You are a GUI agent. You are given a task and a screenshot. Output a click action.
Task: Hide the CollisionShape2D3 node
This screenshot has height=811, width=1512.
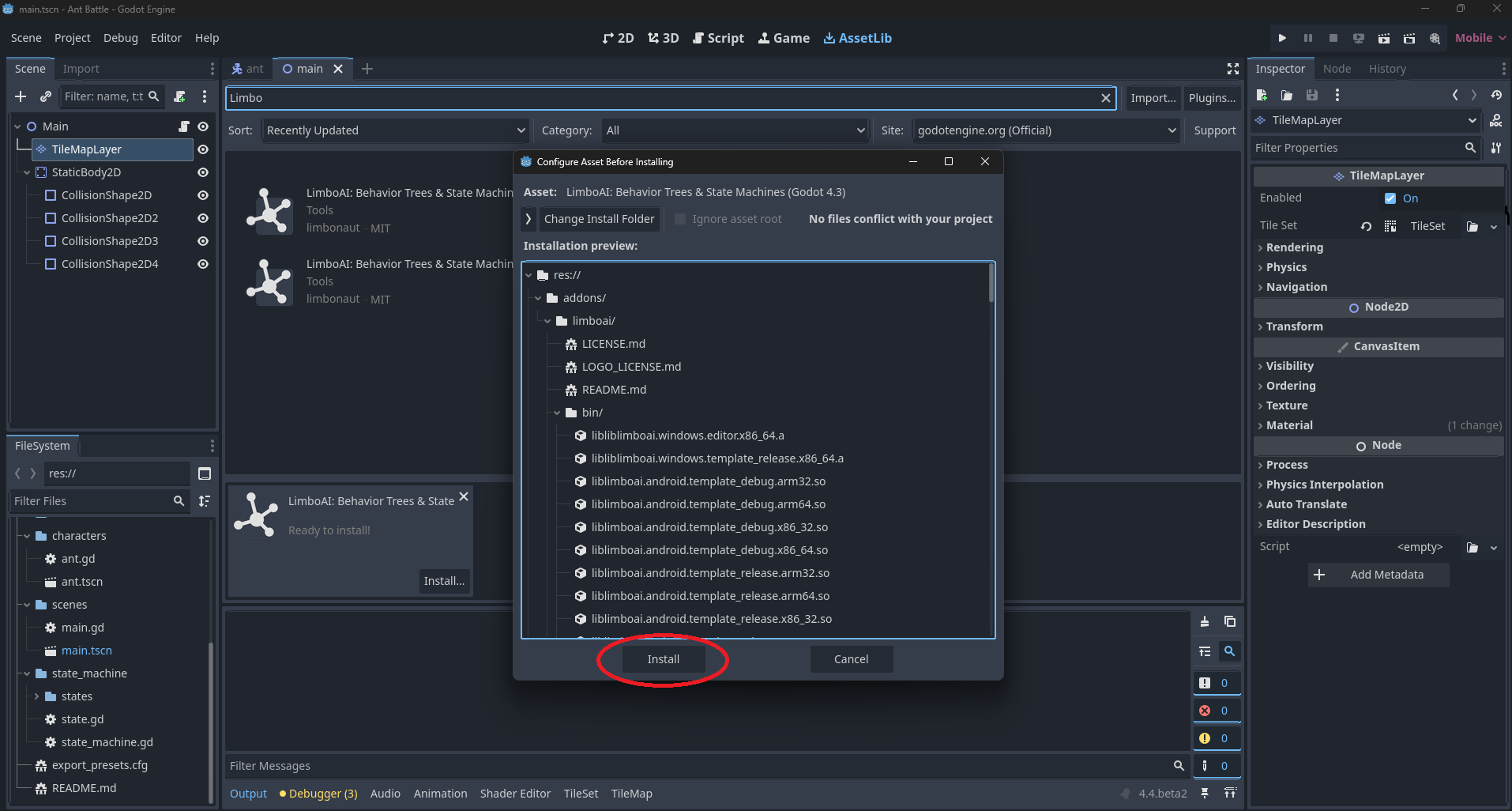203,241
